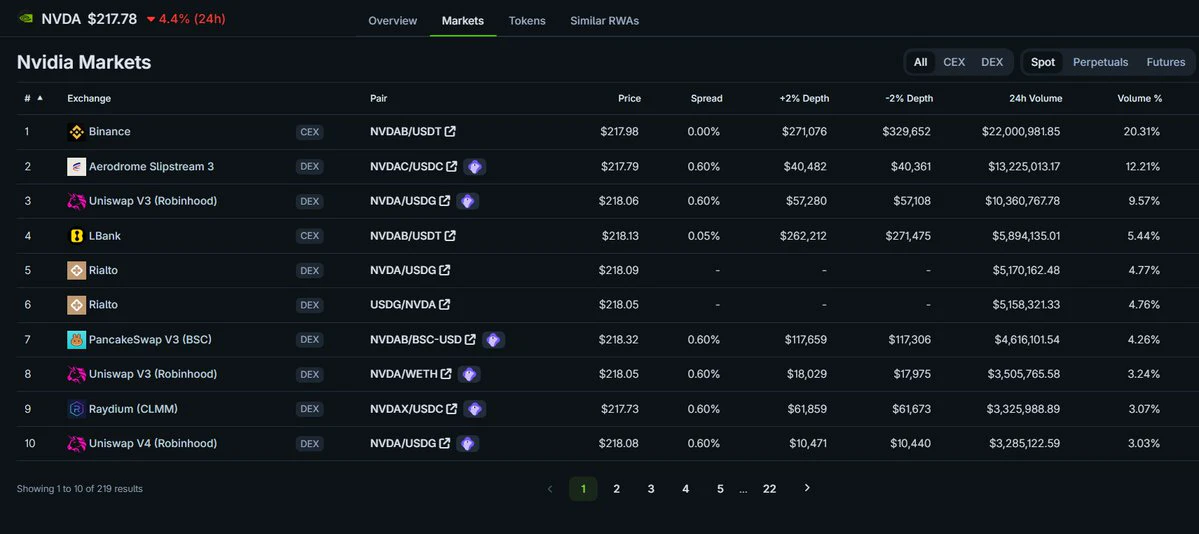Sort by Pair column header
Screen dimensions: 1199x534
tap(379, 99)
